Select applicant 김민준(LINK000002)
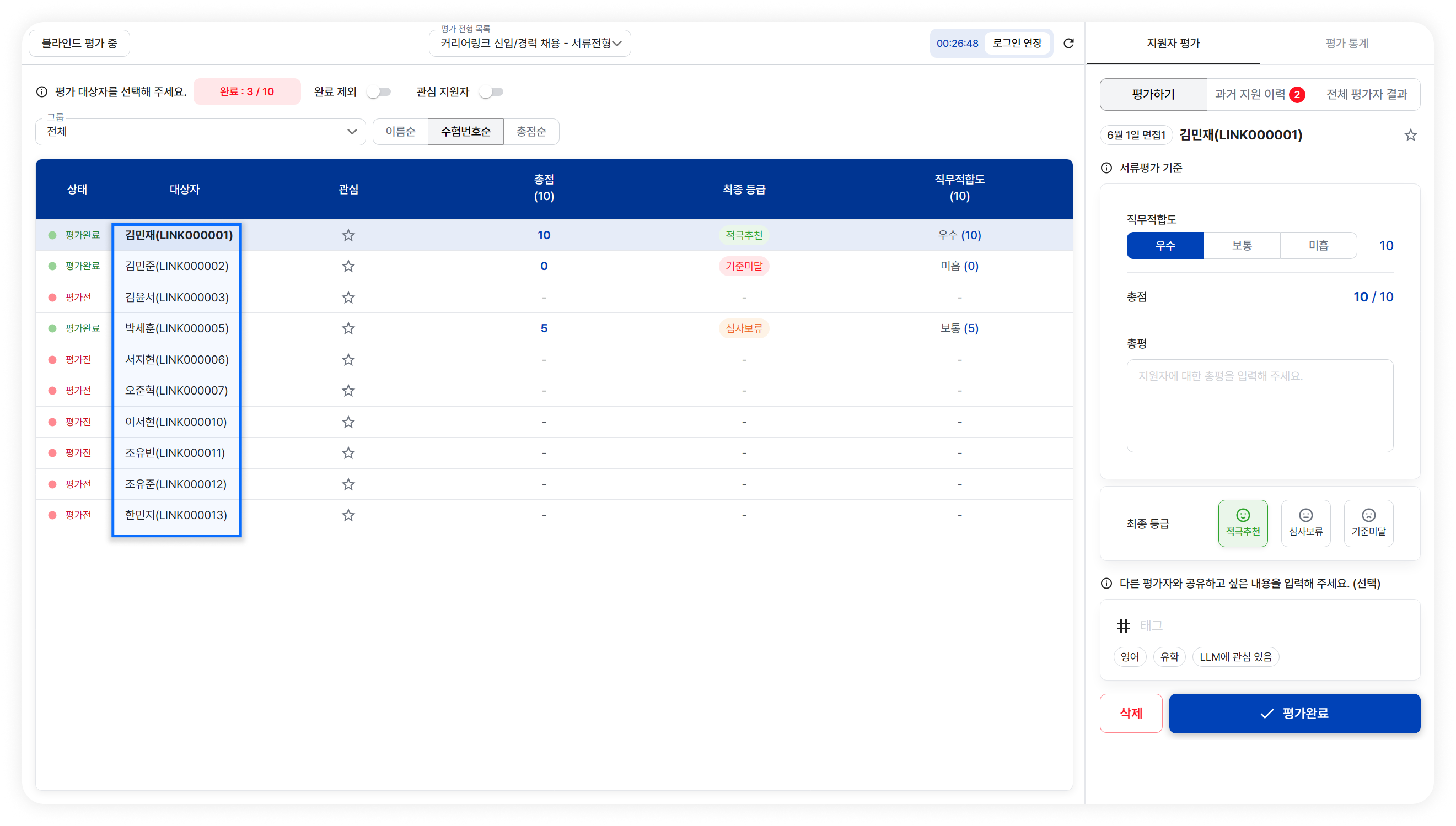This screenshot has height=826, width=1456. [x=176, y=266]
